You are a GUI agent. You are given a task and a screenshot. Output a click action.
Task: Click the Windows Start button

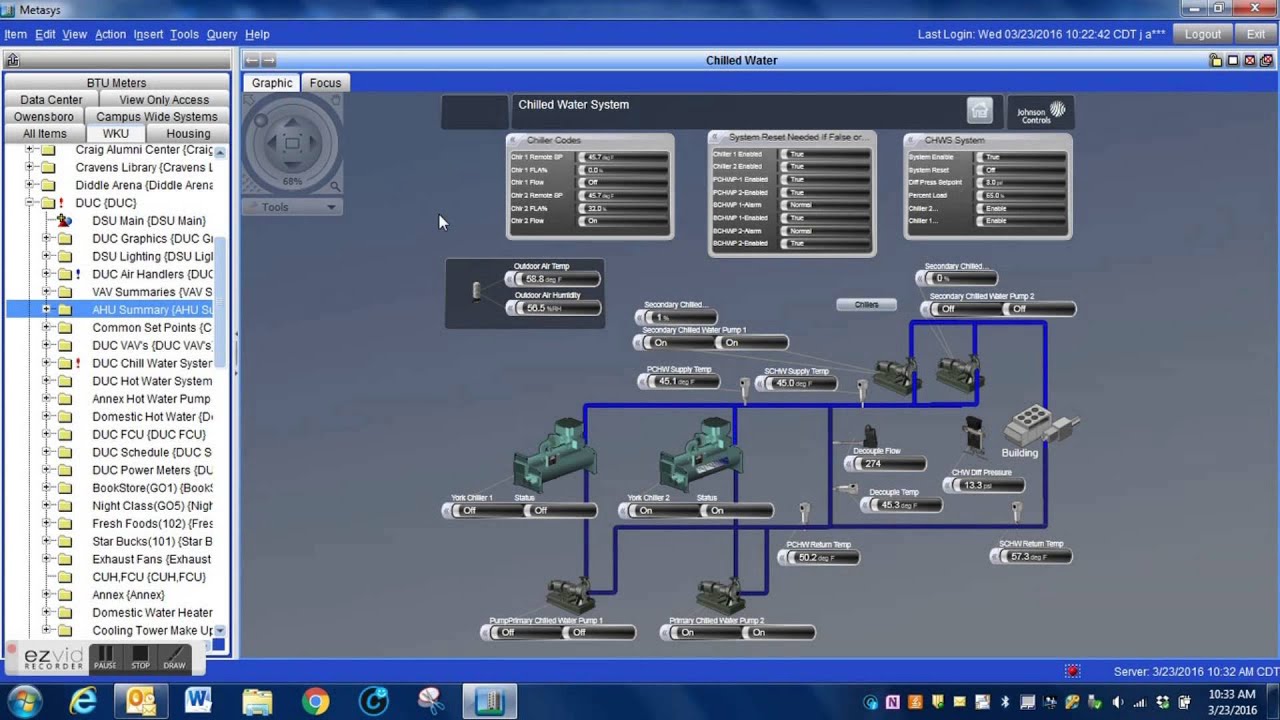coord(24,701)
